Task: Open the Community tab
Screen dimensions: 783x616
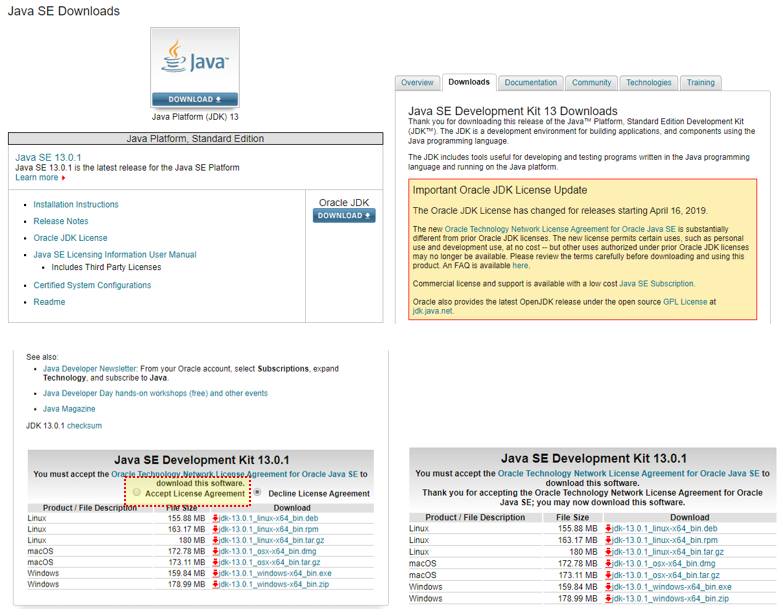Action: click(x=591, y=83)
